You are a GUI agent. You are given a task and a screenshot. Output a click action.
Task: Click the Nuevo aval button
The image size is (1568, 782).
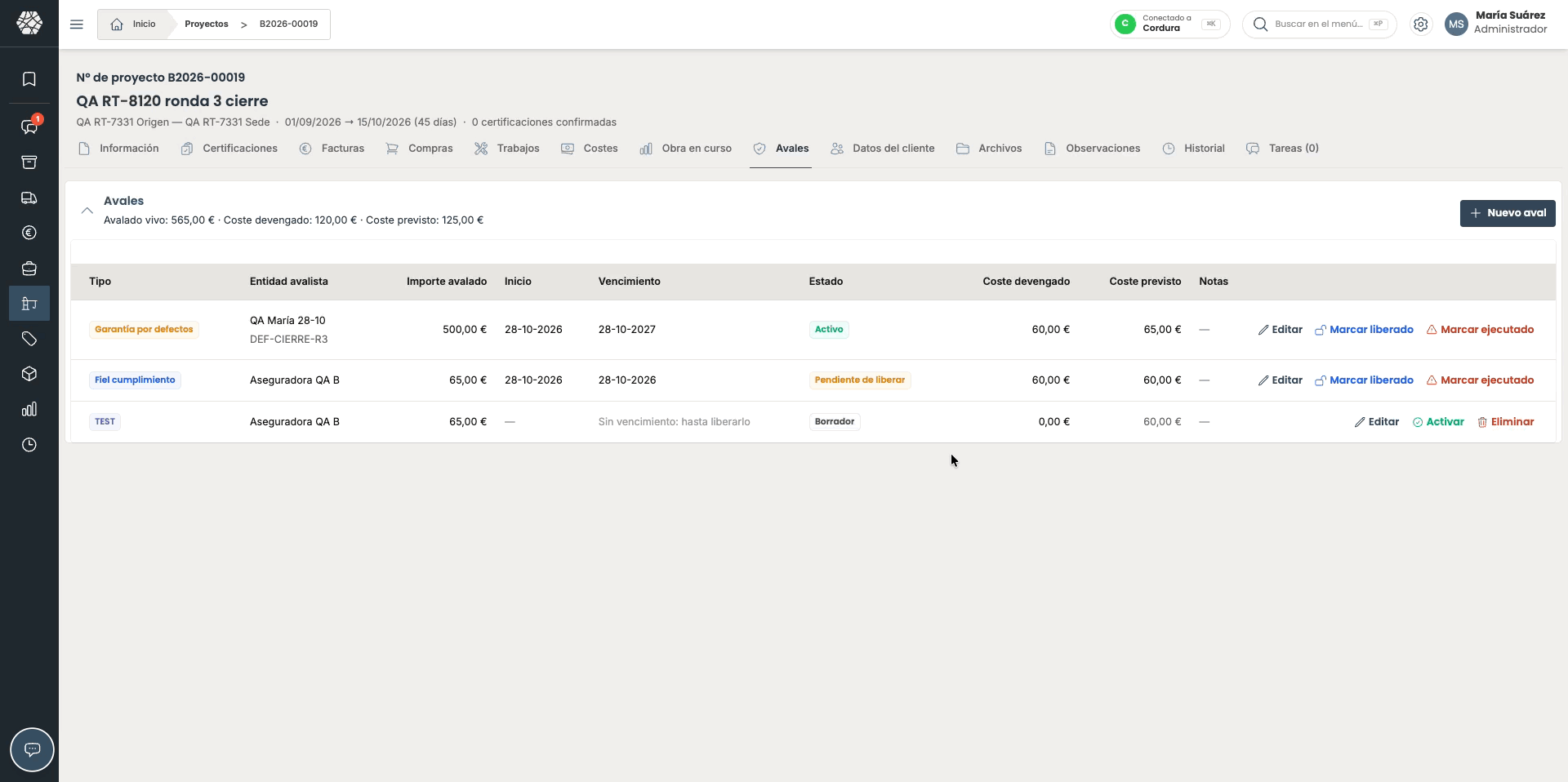[1508, 213]
